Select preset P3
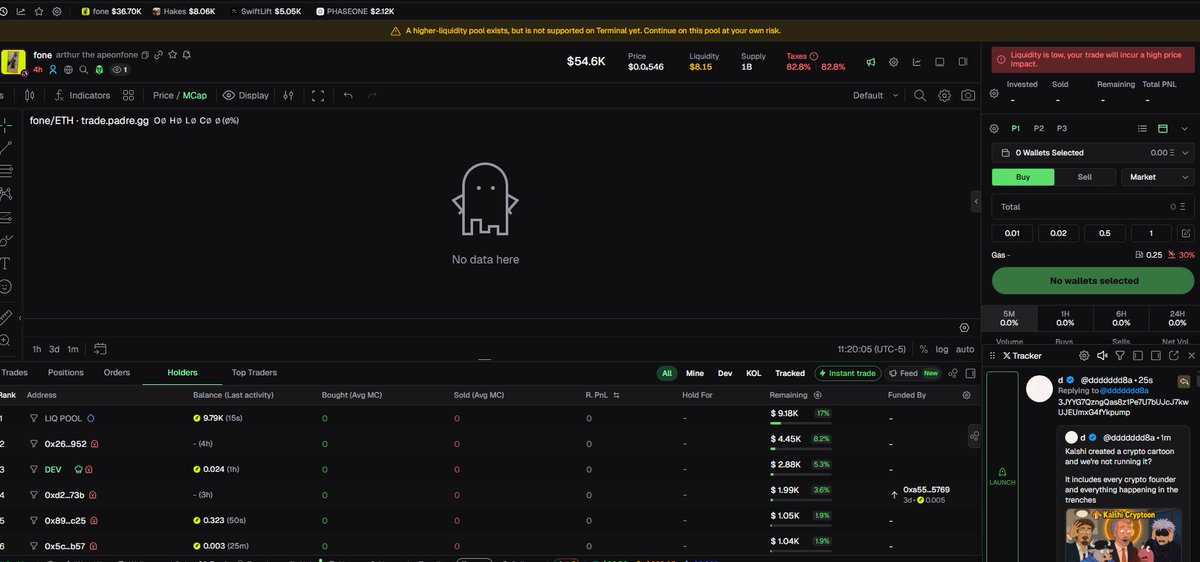 (1062, 128)
